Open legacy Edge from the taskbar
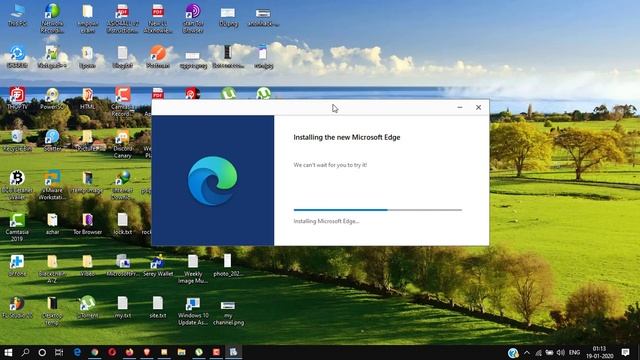Screen dimensions: 640x360 (x=77, y=352)
